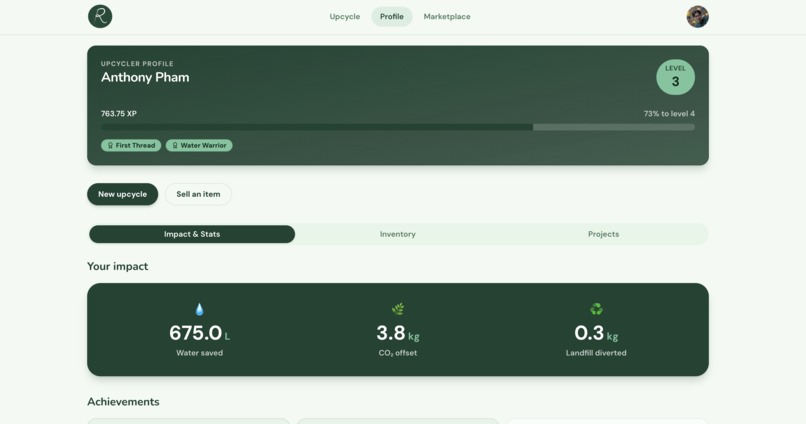Click the 0.3 kg landfill diverted value
806x424 pixels.
click(596, 333)
